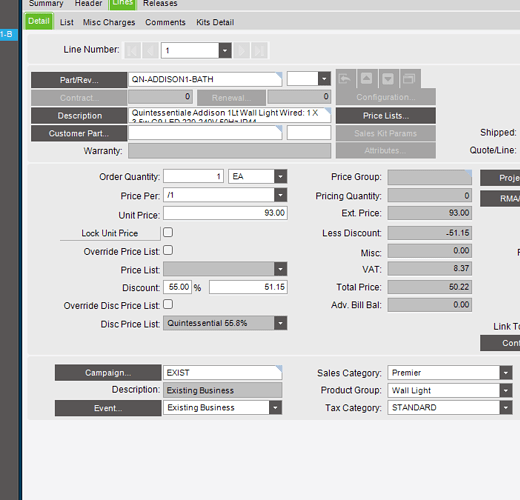This screenshot has width=520, height=500.
Task: Open the Tax Category STANDARD dropdown
Action: (x=506, y=407)
